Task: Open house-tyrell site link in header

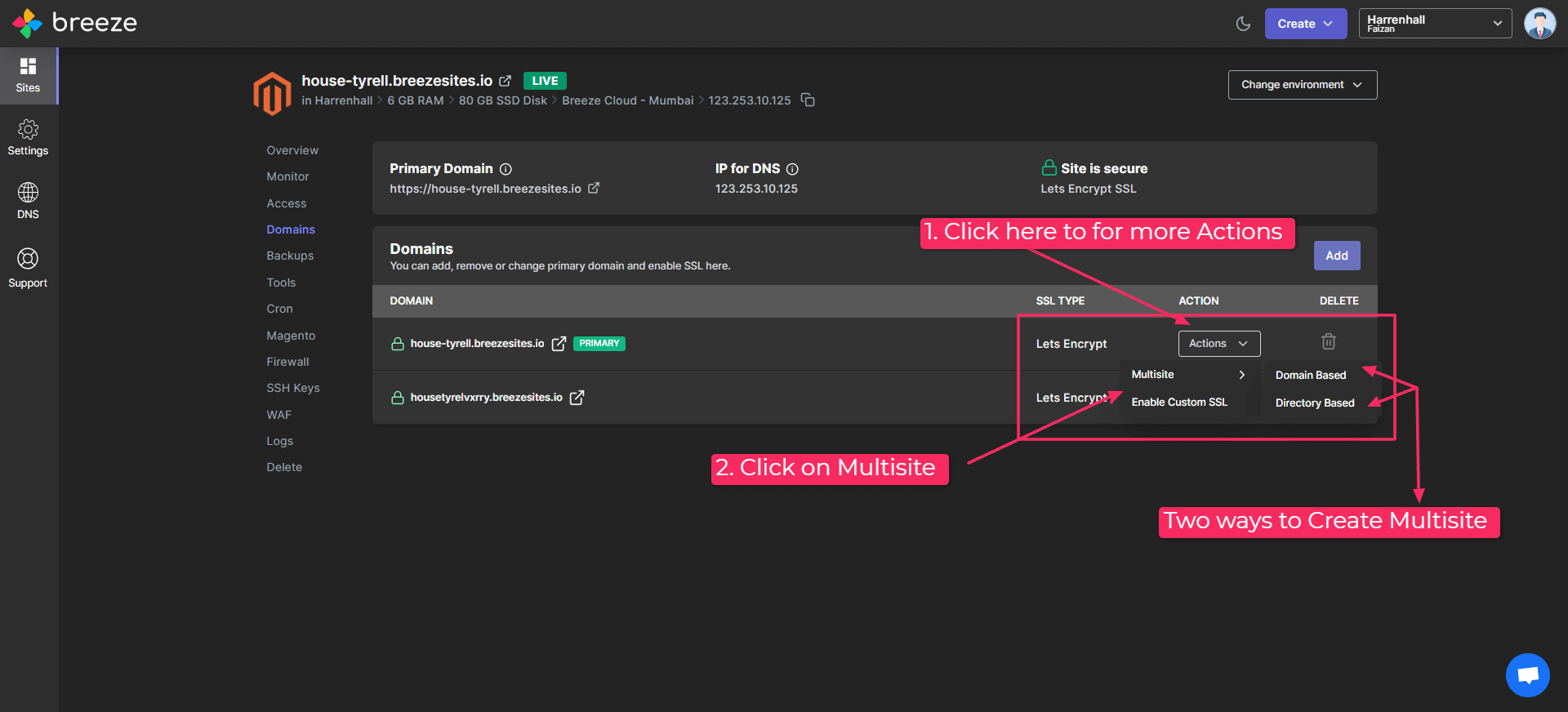Action: coord(506,81)
